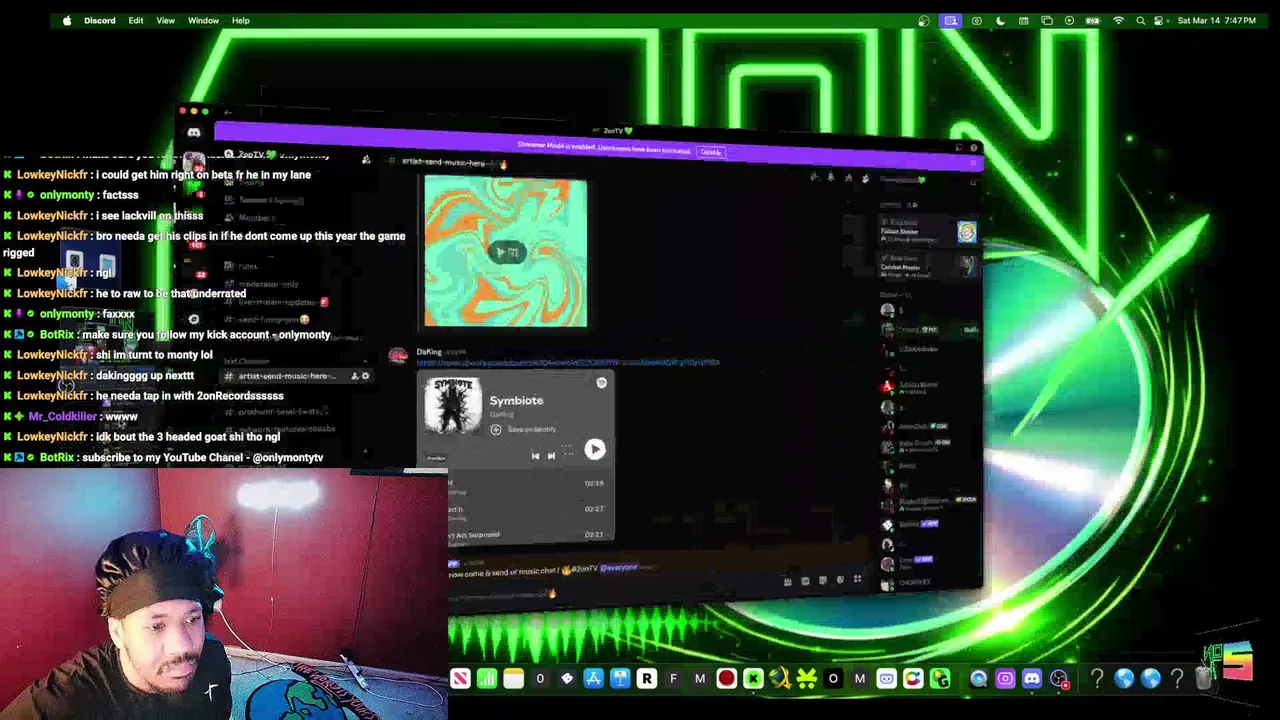Open the Spotify logo on Symbiote embed

click(601, 383)
